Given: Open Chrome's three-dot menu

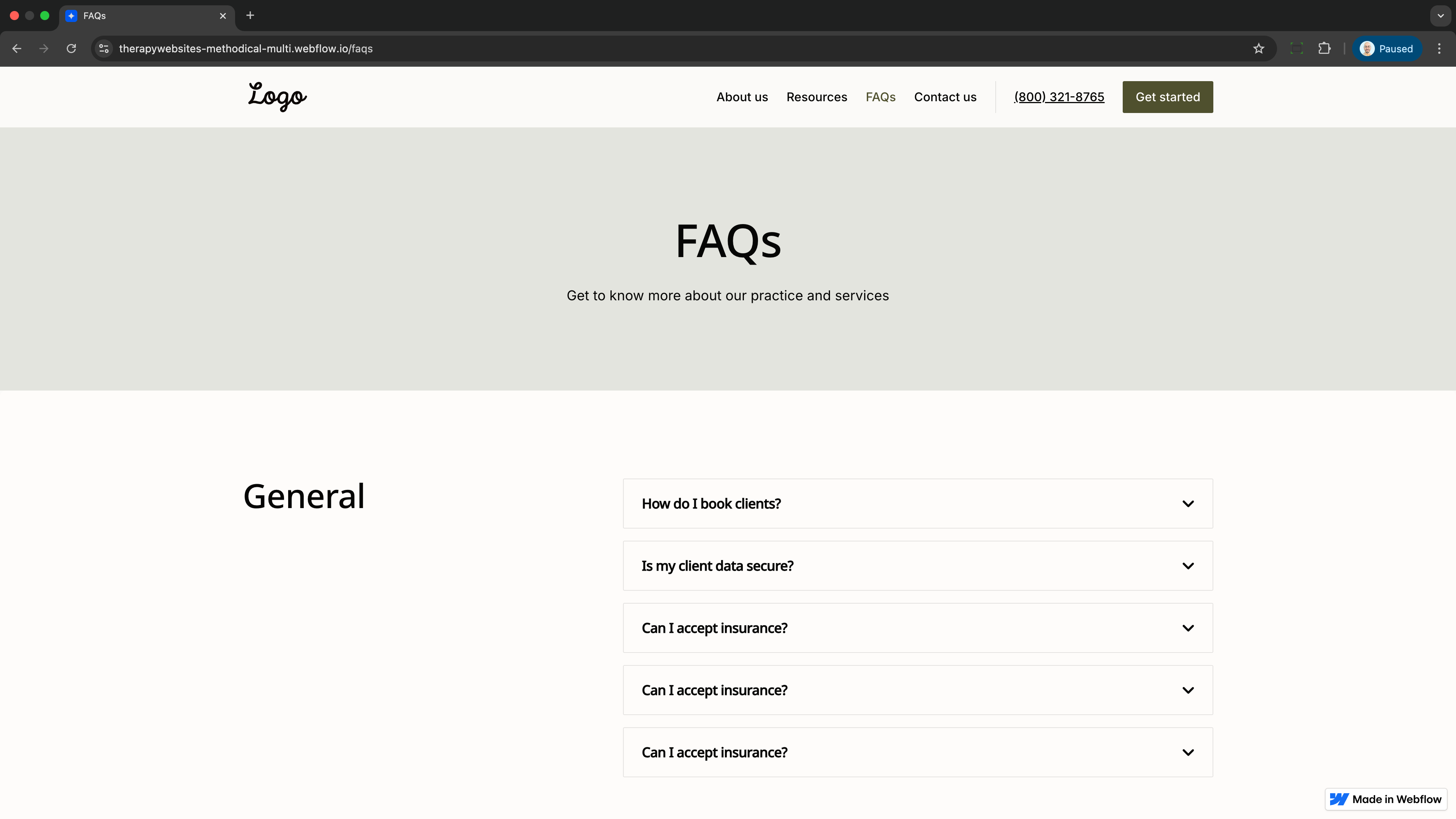Looking at the screenshot, I should coord(1439,49).
